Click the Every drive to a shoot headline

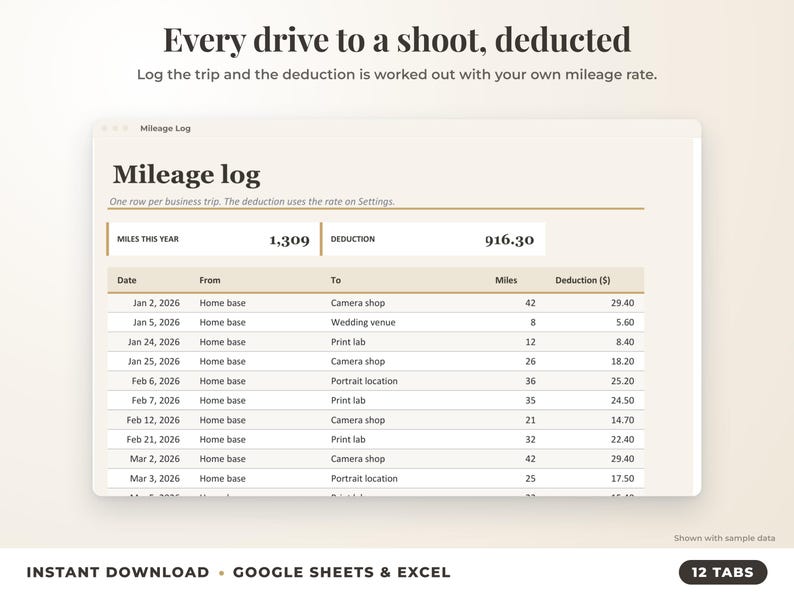point(397,39)
